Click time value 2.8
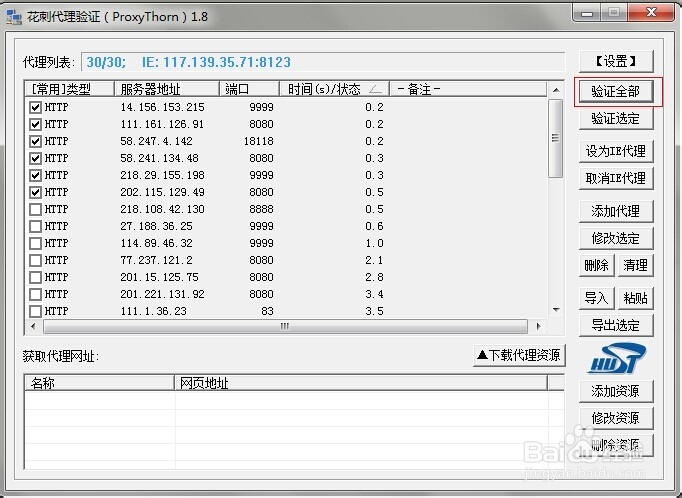682x498 pixels. click(374, 277)
